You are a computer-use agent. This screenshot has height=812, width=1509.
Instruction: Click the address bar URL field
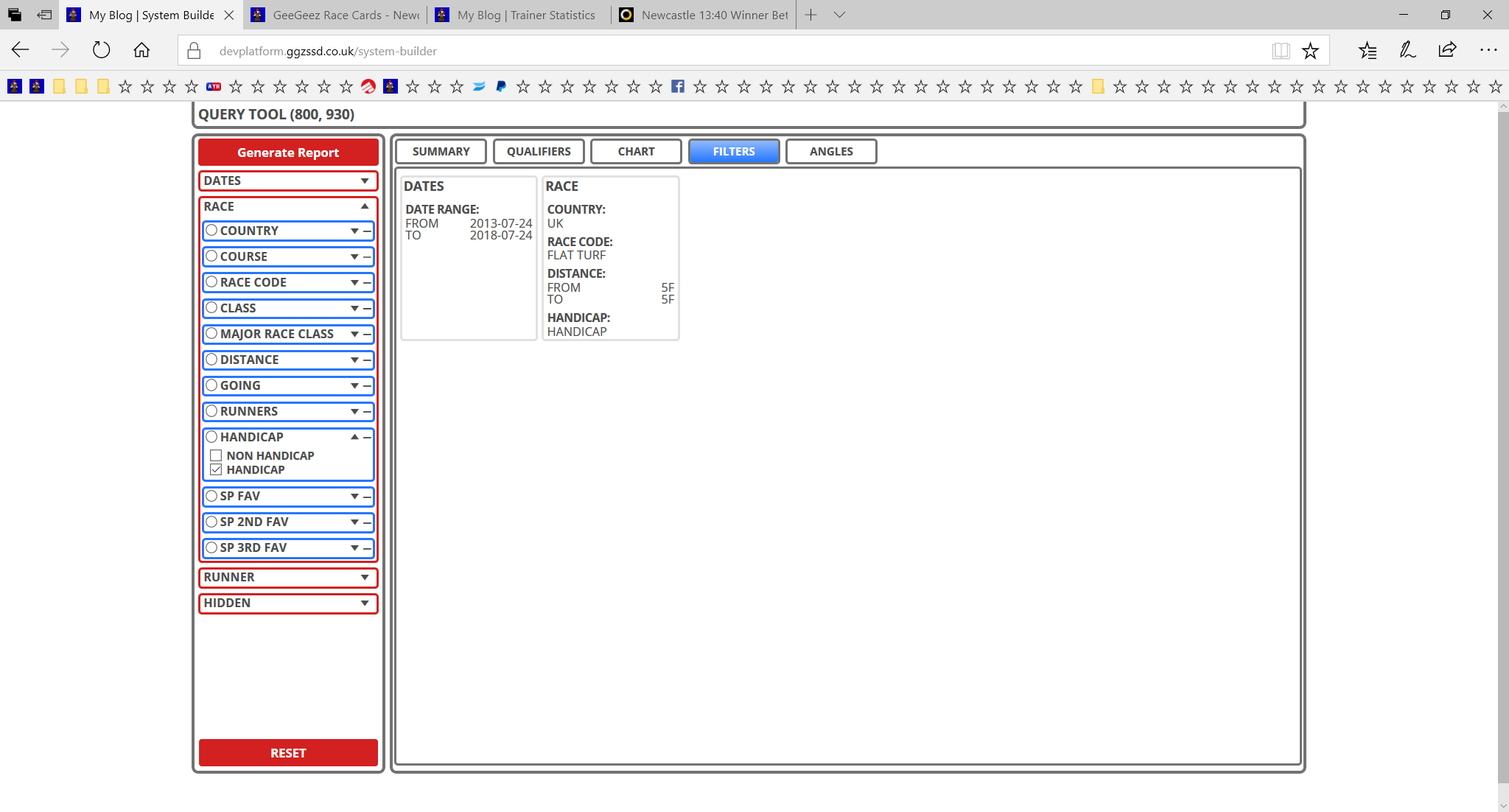[x=722, y=51]
